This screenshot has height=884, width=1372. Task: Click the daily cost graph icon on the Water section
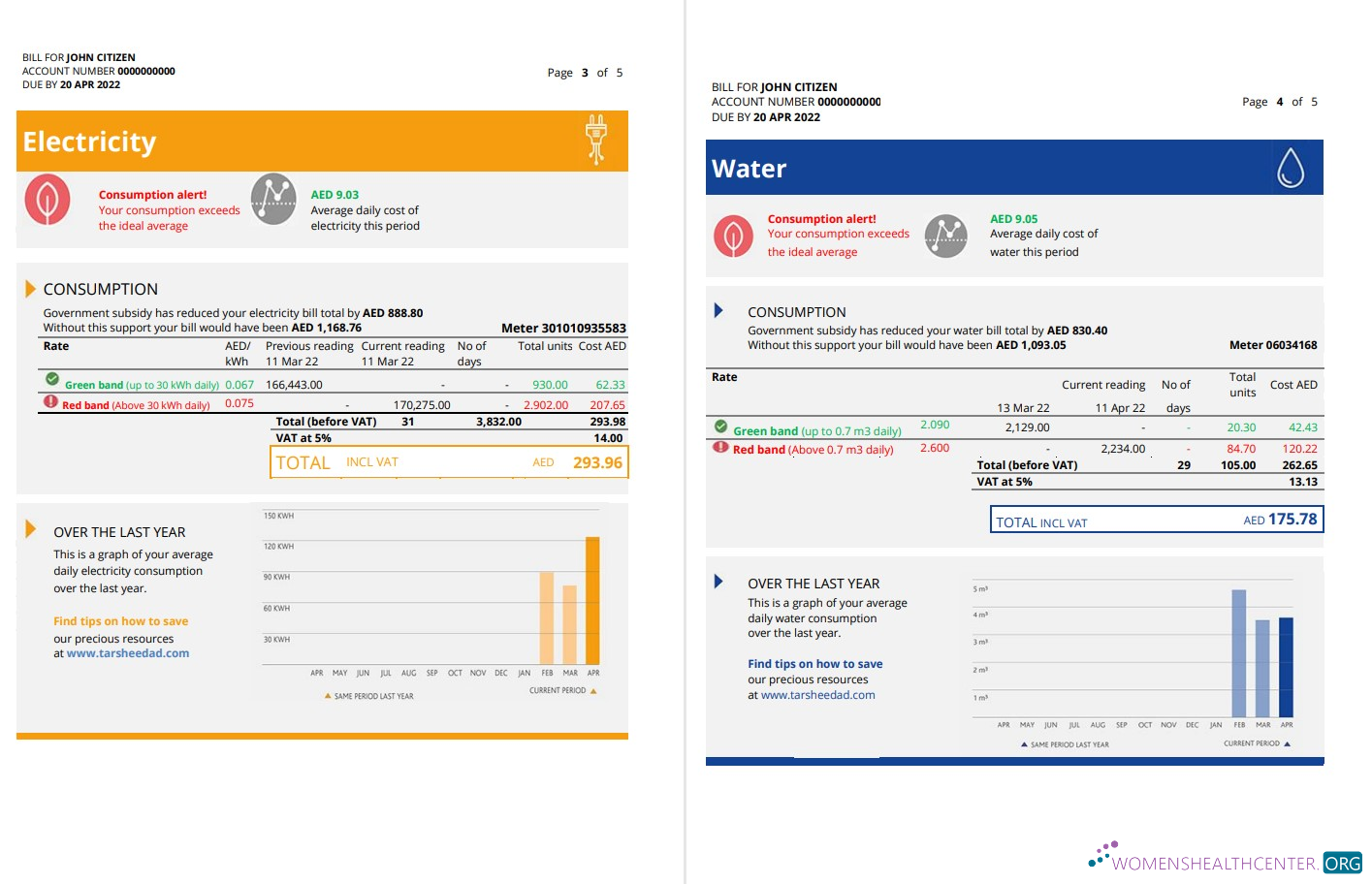click(946, 236)
